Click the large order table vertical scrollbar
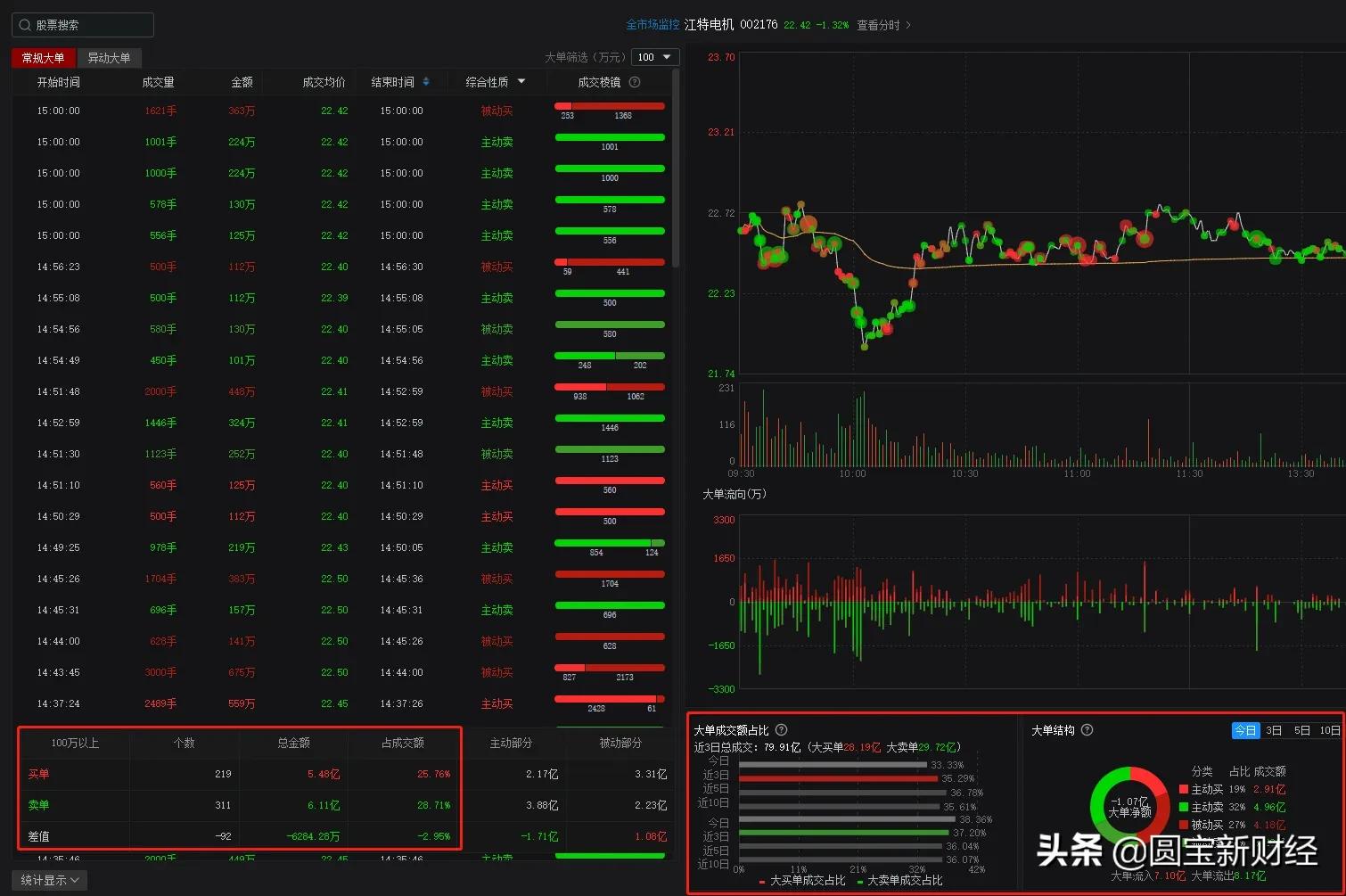 (x=676, y=169)
